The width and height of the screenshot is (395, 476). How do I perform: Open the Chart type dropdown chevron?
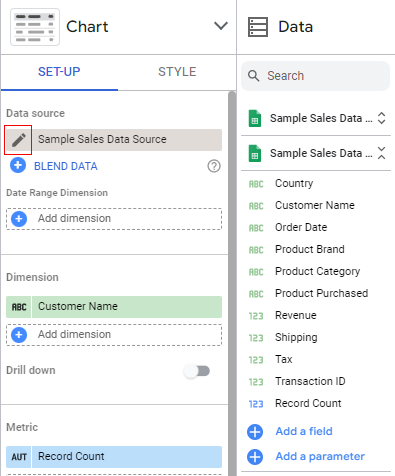[x=221, y=26]
